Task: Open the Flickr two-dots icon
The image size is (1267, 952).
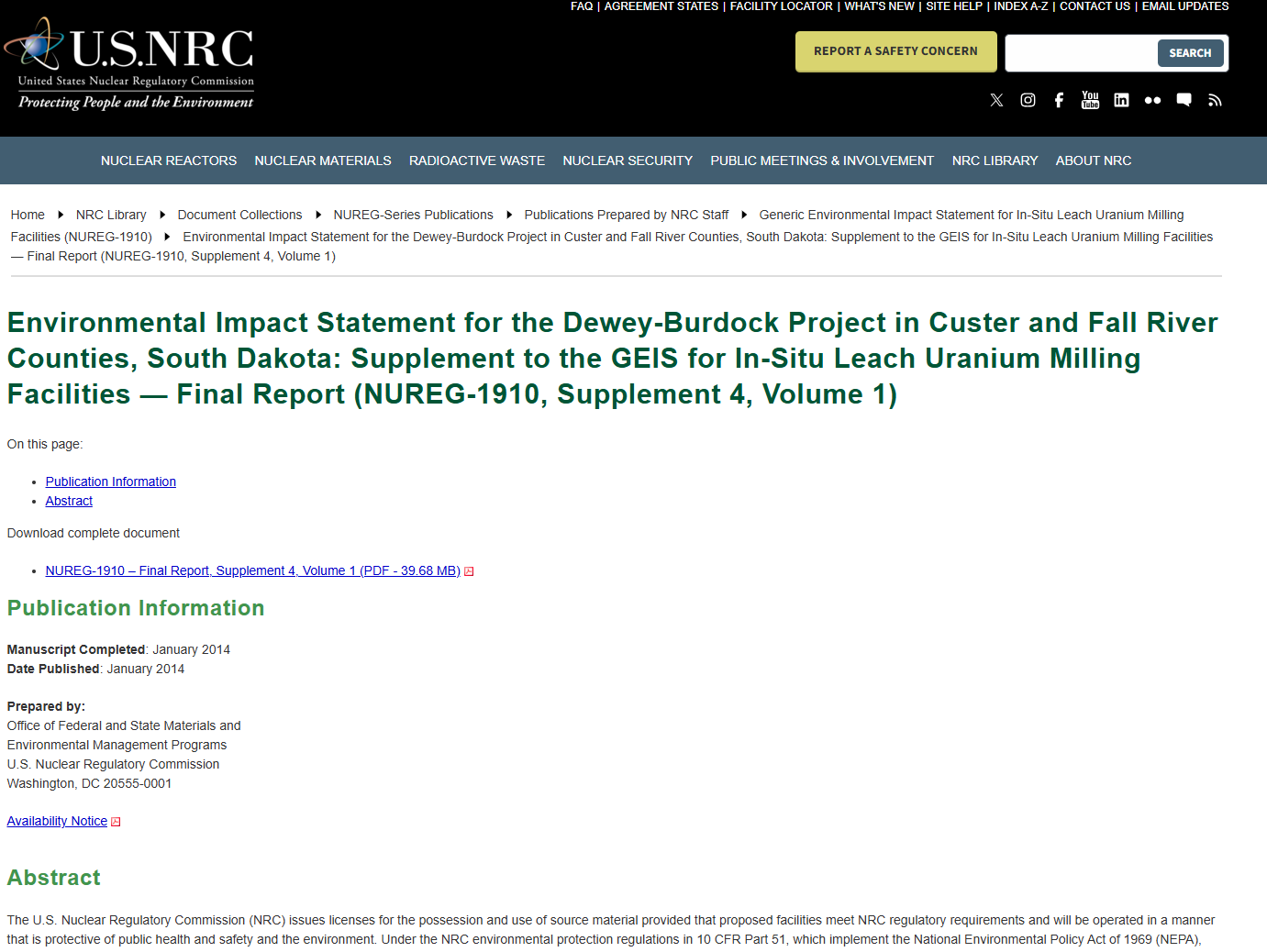Action: tap(1152, 100)
